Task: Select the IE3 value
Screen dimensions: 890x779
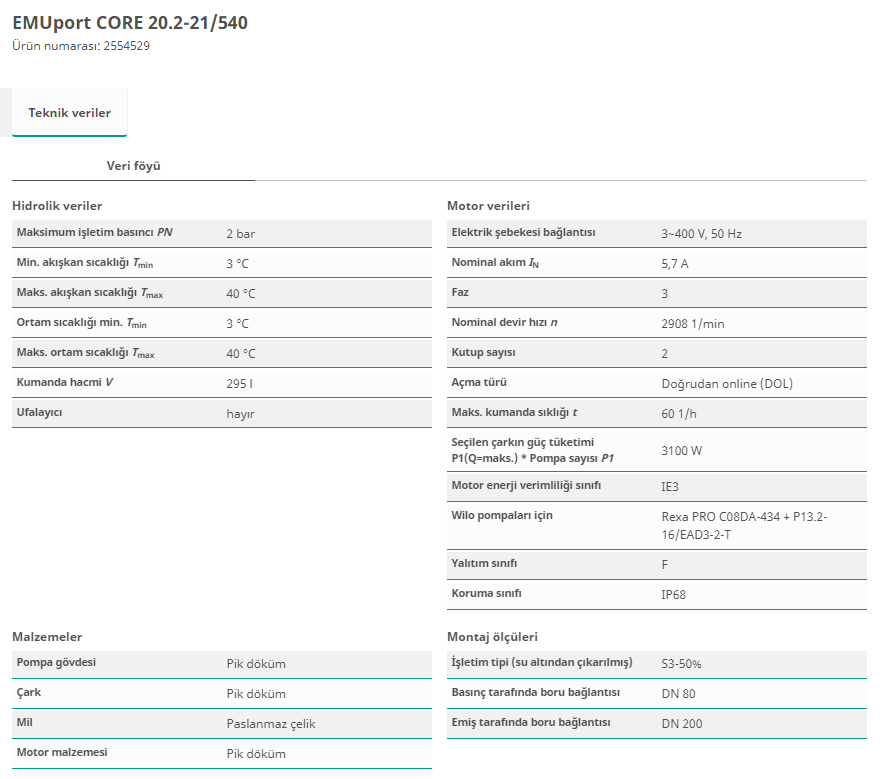Action: pos(670,487)
